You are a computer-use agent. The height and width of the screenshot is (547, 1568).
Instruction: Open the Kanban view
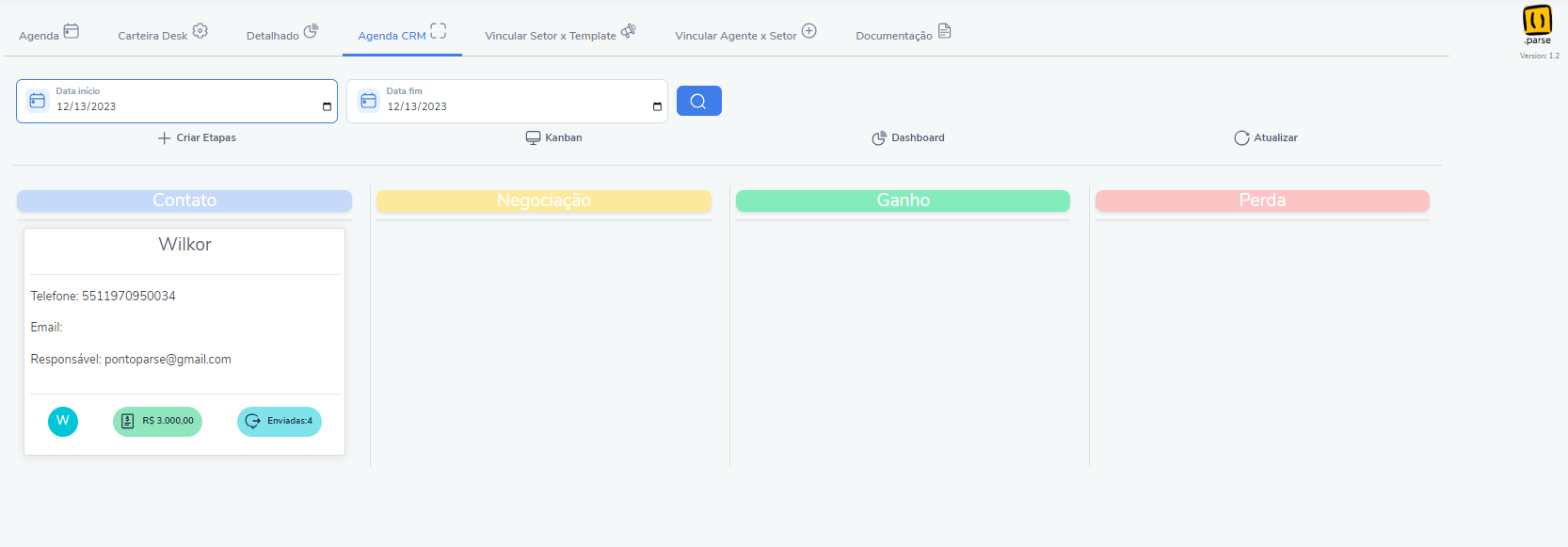tap(553, 137)
